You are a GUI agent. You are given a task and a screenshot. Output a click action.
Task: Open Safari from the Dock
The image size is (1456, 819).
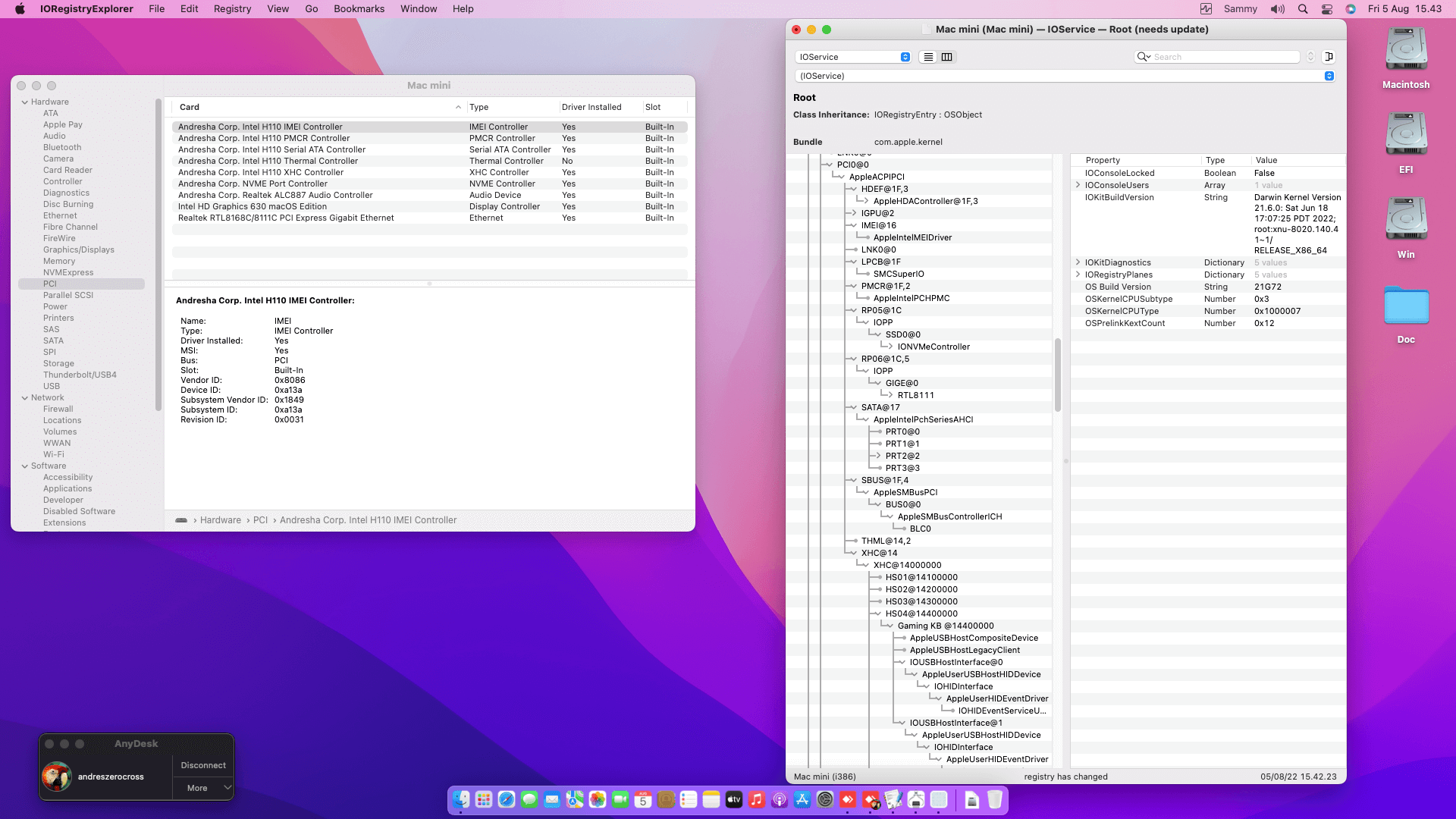coord(507,799)
